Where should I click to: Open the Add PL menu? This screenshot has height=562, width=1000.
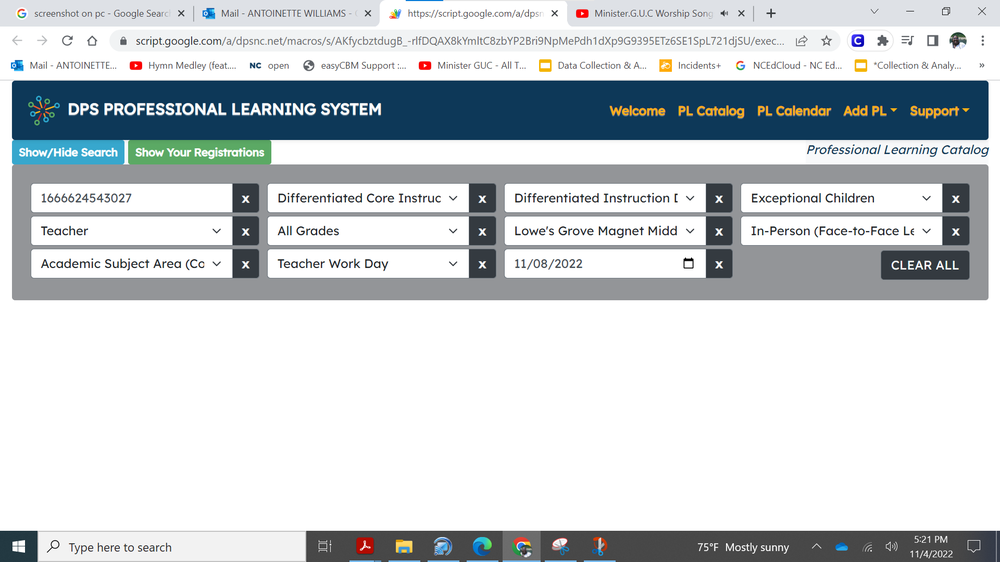point(869,111)
